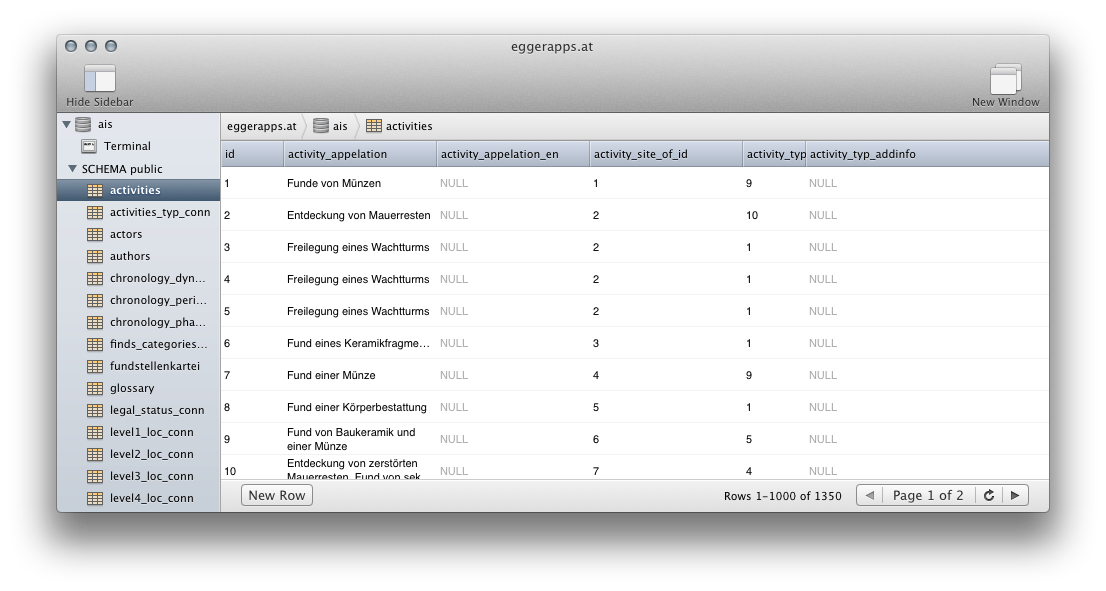
Task: Click the activities breadcrumb in path bar
Action: pyautogui.click(x=399, y=126)
